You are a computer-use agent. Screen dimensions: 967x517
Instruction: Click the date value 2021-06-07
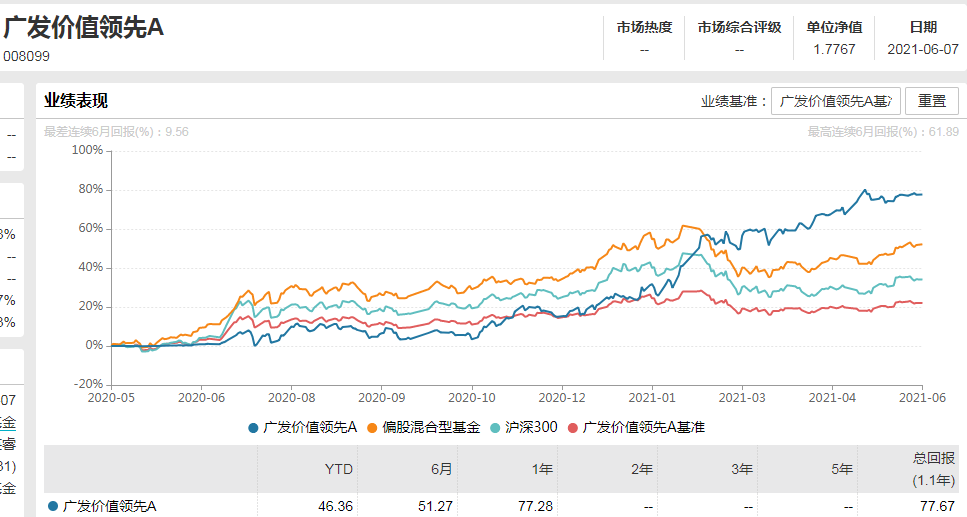click(x=923, y=49)
